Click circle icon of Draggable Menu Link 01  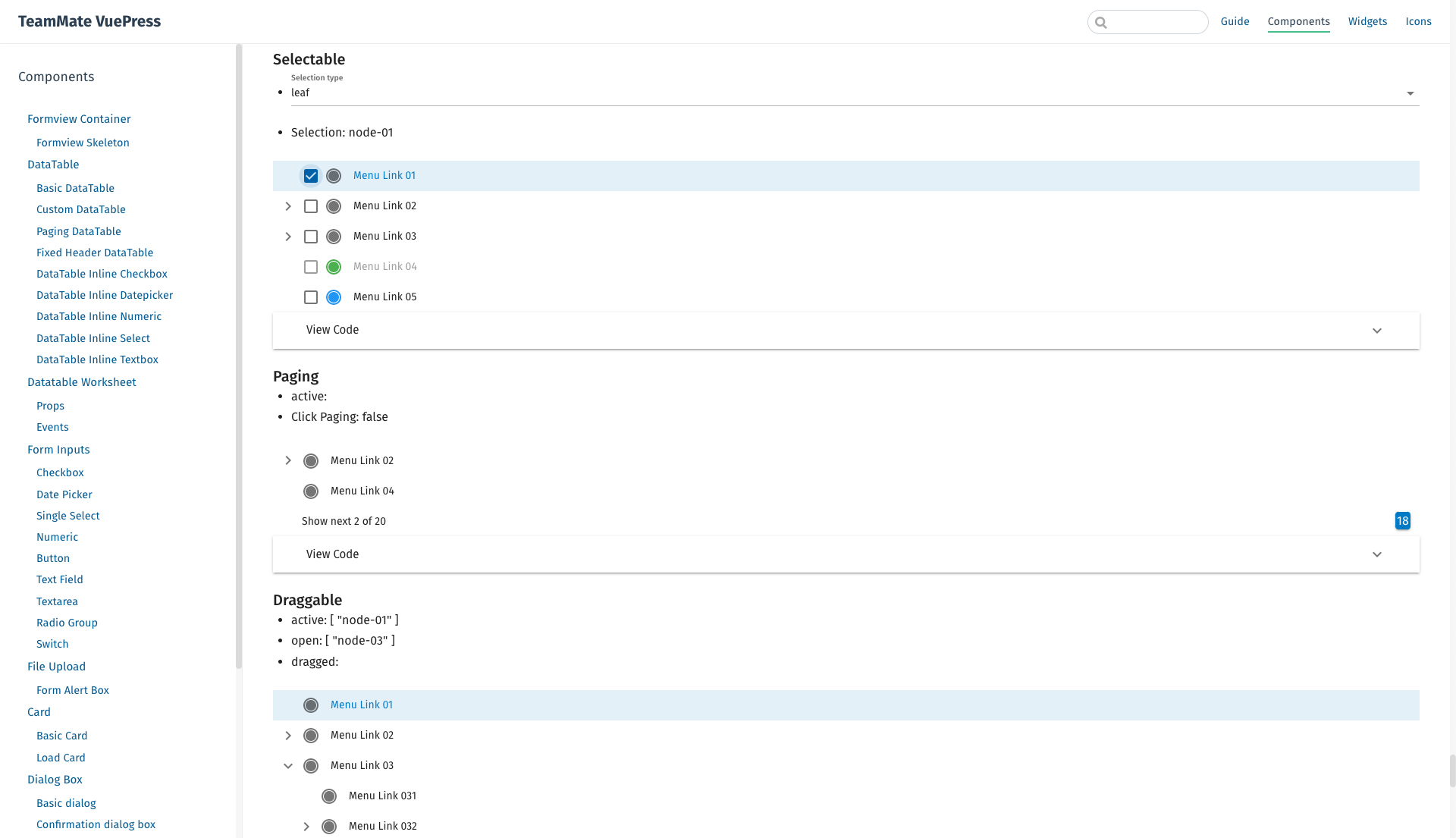[311, 705]
